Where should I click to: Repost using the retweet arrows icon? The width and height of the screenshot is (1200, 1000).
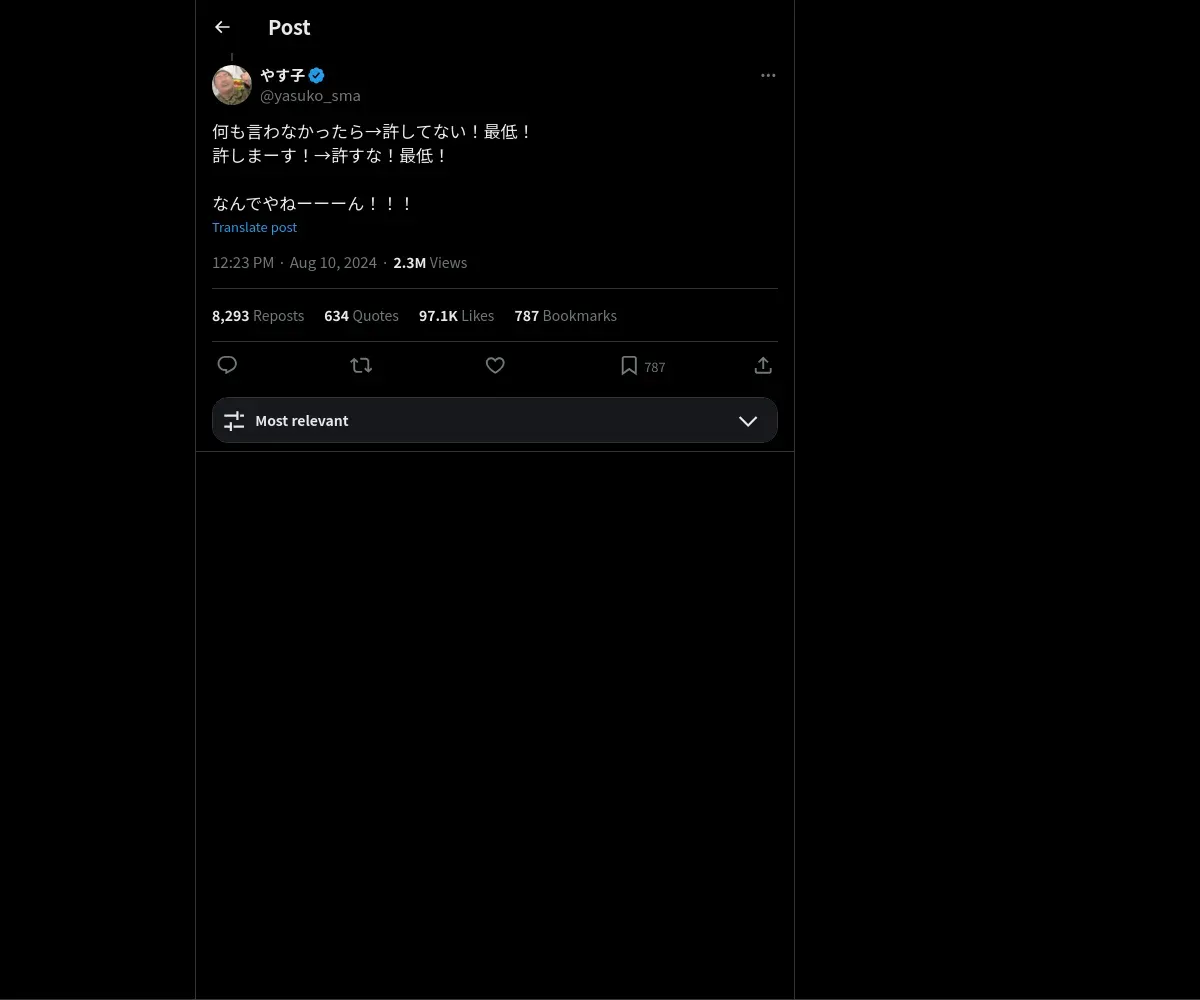click(x=361, y=366)
